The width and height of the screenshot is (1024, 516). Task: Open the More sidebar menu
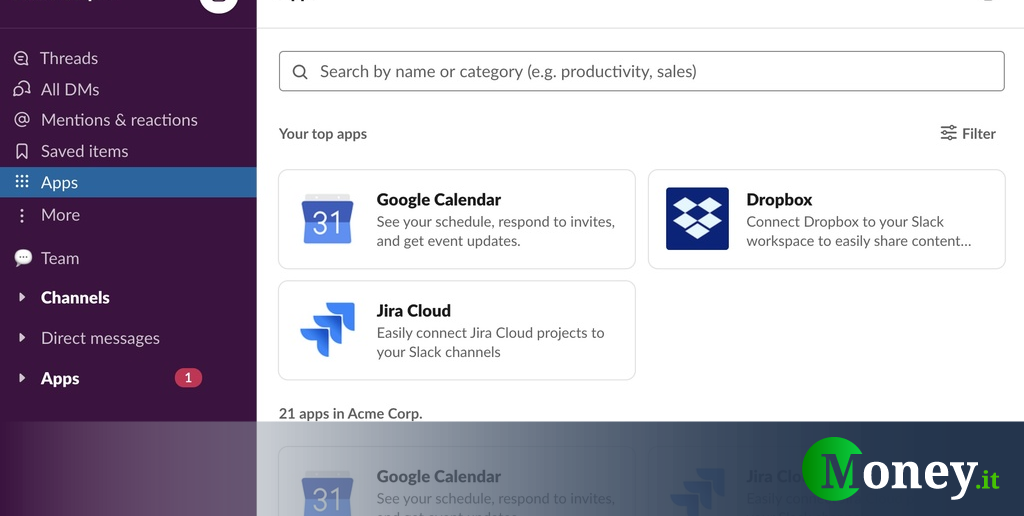[x=60, y=215]
